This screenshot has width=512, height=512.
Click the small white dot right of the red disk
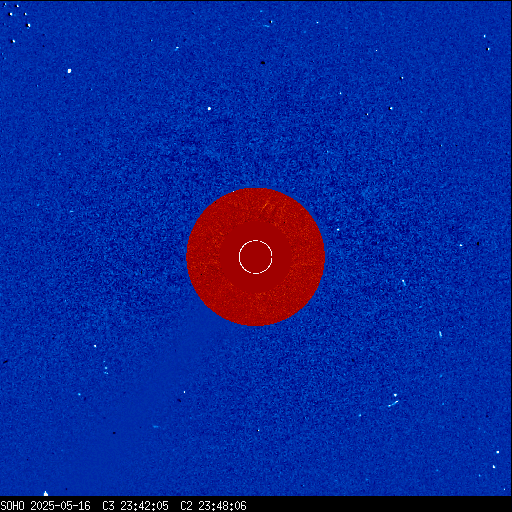pos(338,230)
